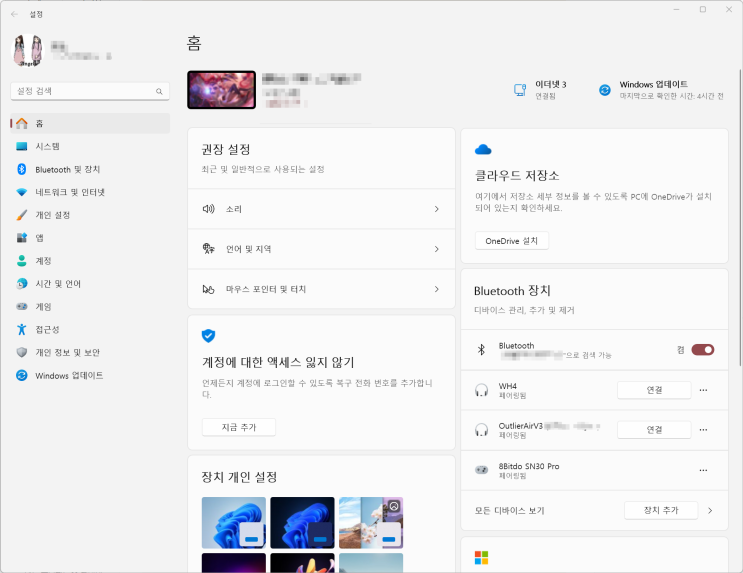Click the WH4 headphones icon

[x=481, y=391]
